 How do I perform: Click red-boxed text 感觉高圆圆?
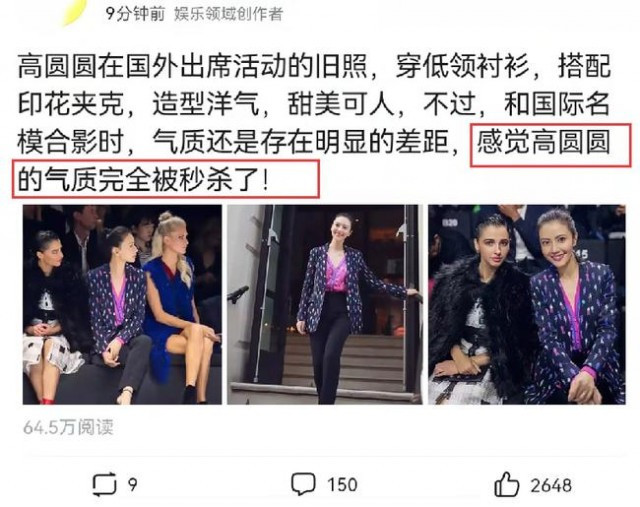543,142
